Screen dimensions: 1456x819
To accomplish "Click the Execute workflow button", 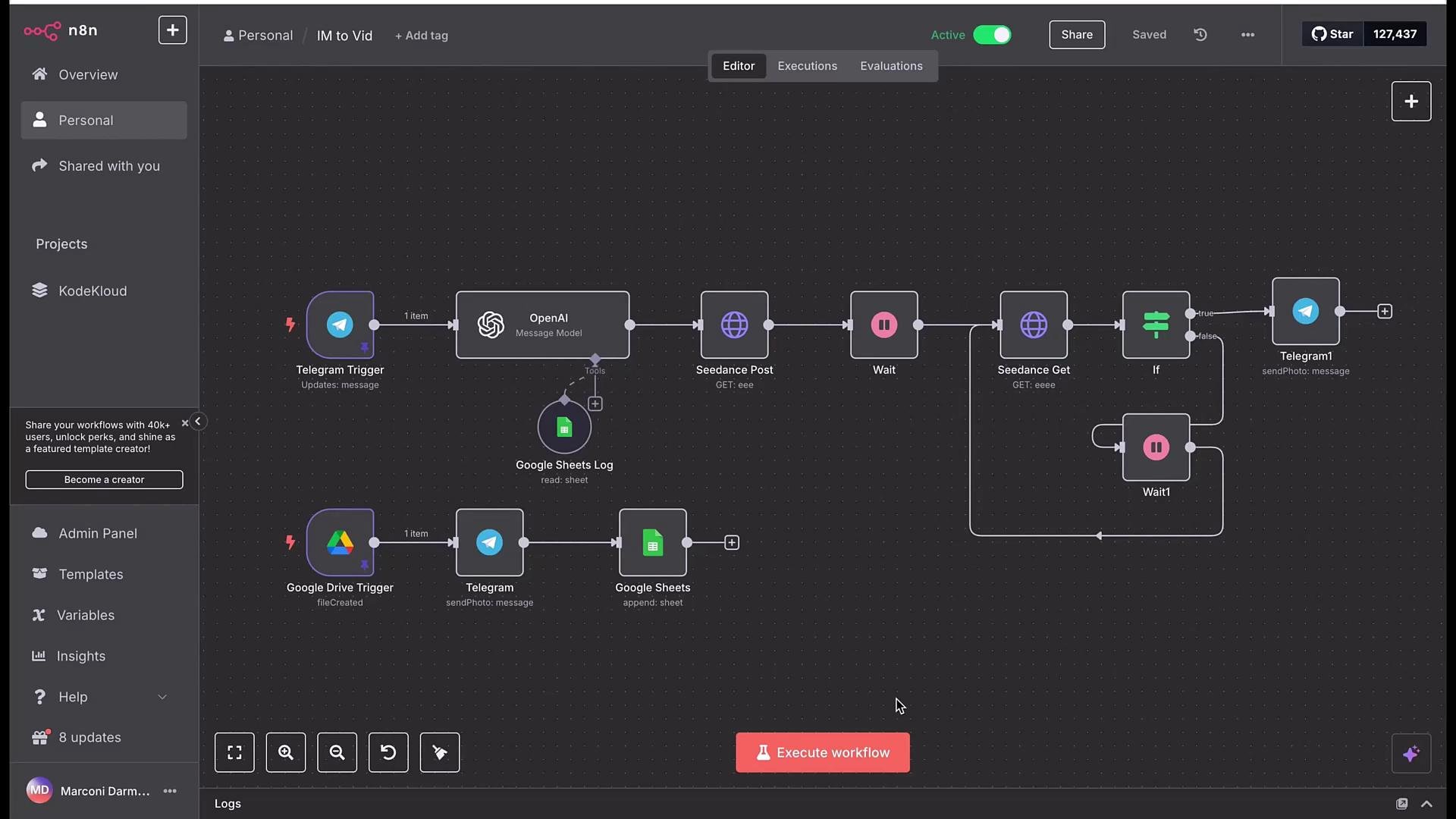I will click(823, 752).
